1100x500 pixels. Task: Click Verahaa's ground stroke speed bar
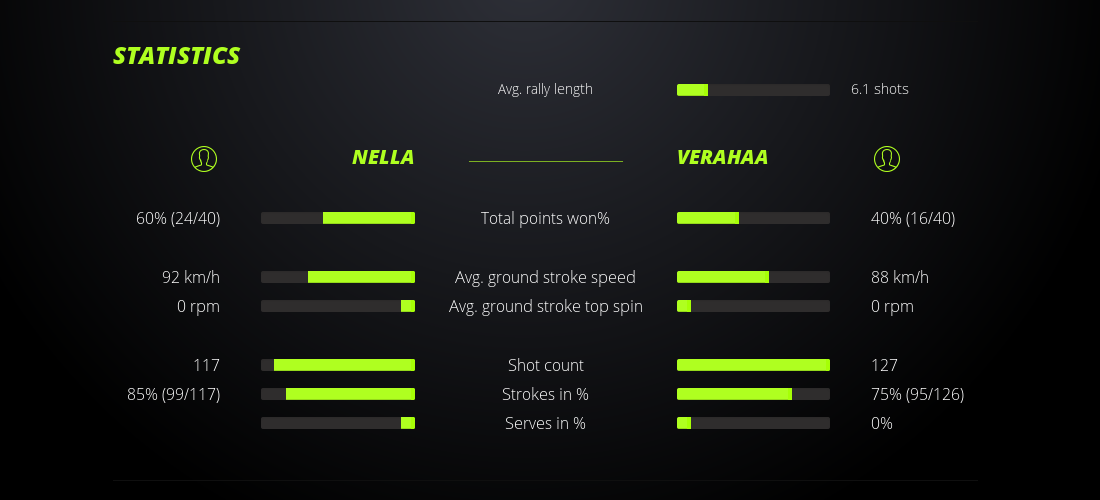click(x=753, y=277)
